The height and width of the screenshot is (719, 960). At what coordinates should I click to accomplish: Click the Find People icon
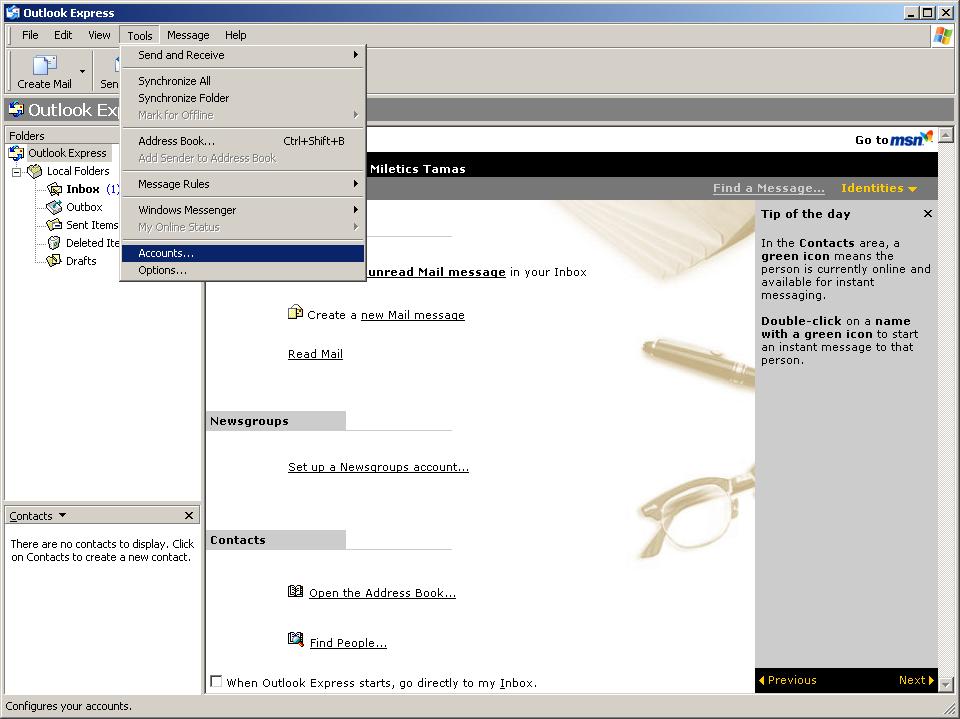[296, 639]
